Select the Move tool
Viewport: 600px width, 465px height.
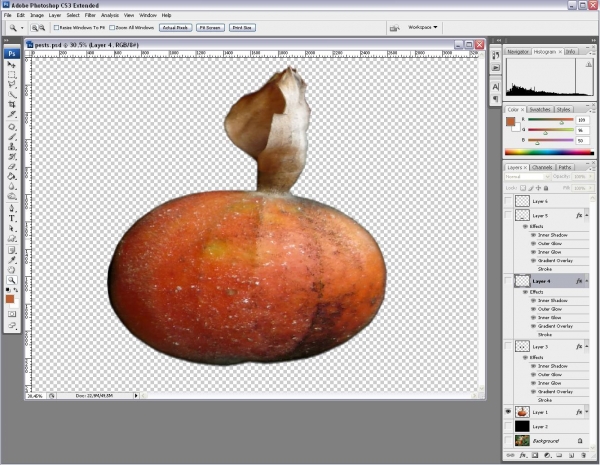point(12,65)
